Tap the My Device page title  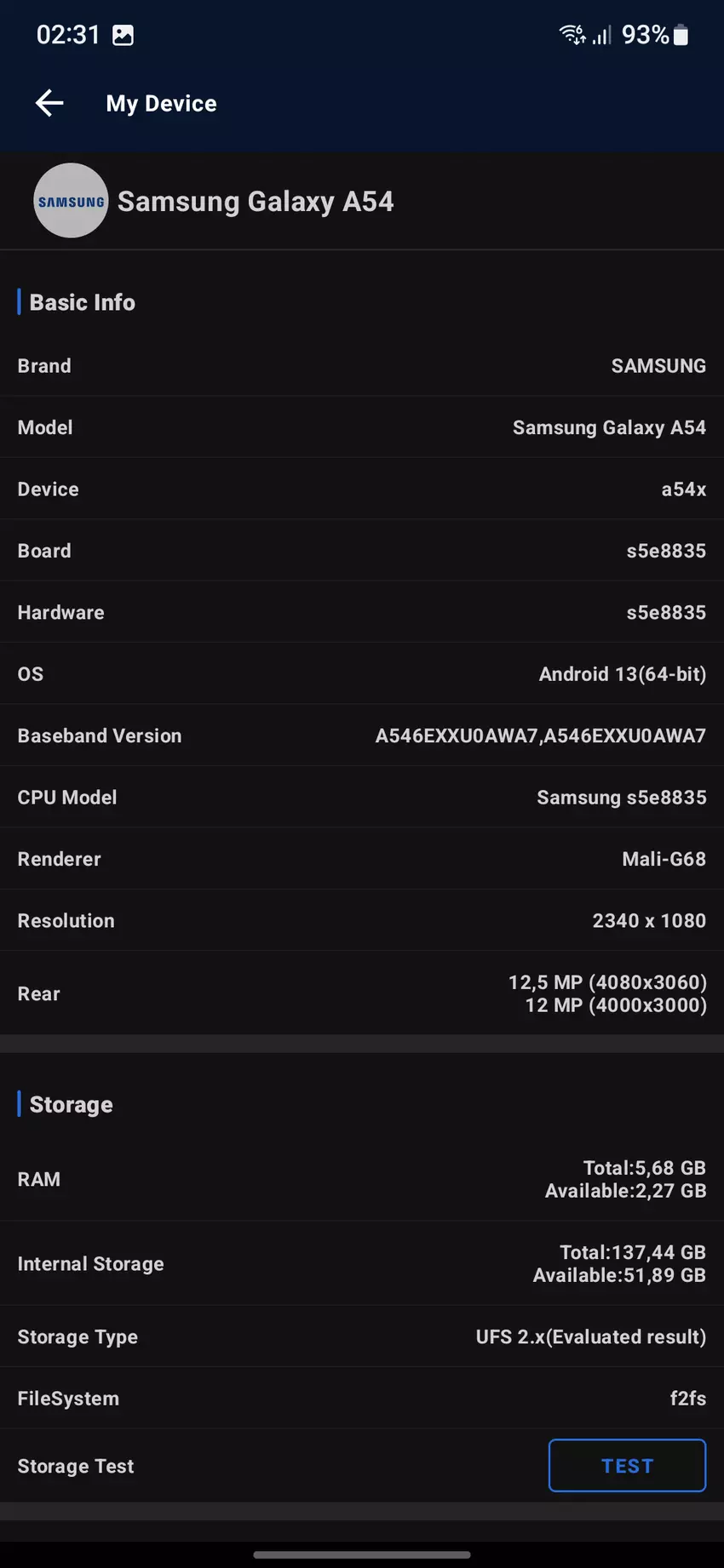pyautogui.click(x=161, y=103)
